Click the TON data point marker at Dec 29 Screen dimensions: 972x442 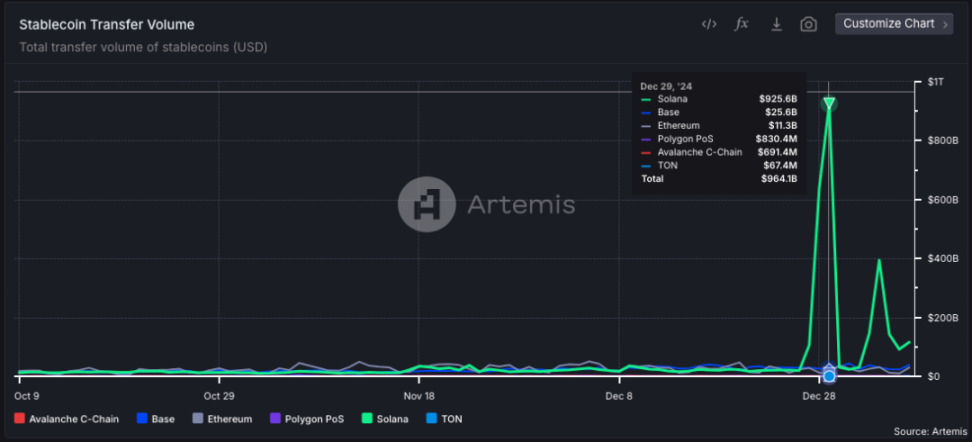(x=829, y=376)
